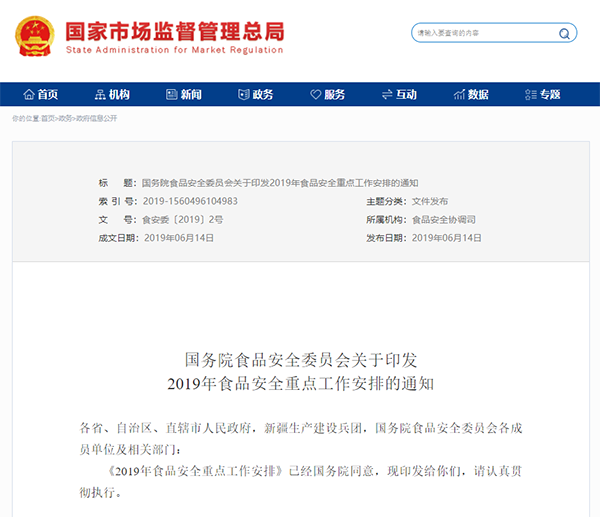Click the 首页 breadcrumb link
This screenshot has height=517, width=600.
click(48, 119)
